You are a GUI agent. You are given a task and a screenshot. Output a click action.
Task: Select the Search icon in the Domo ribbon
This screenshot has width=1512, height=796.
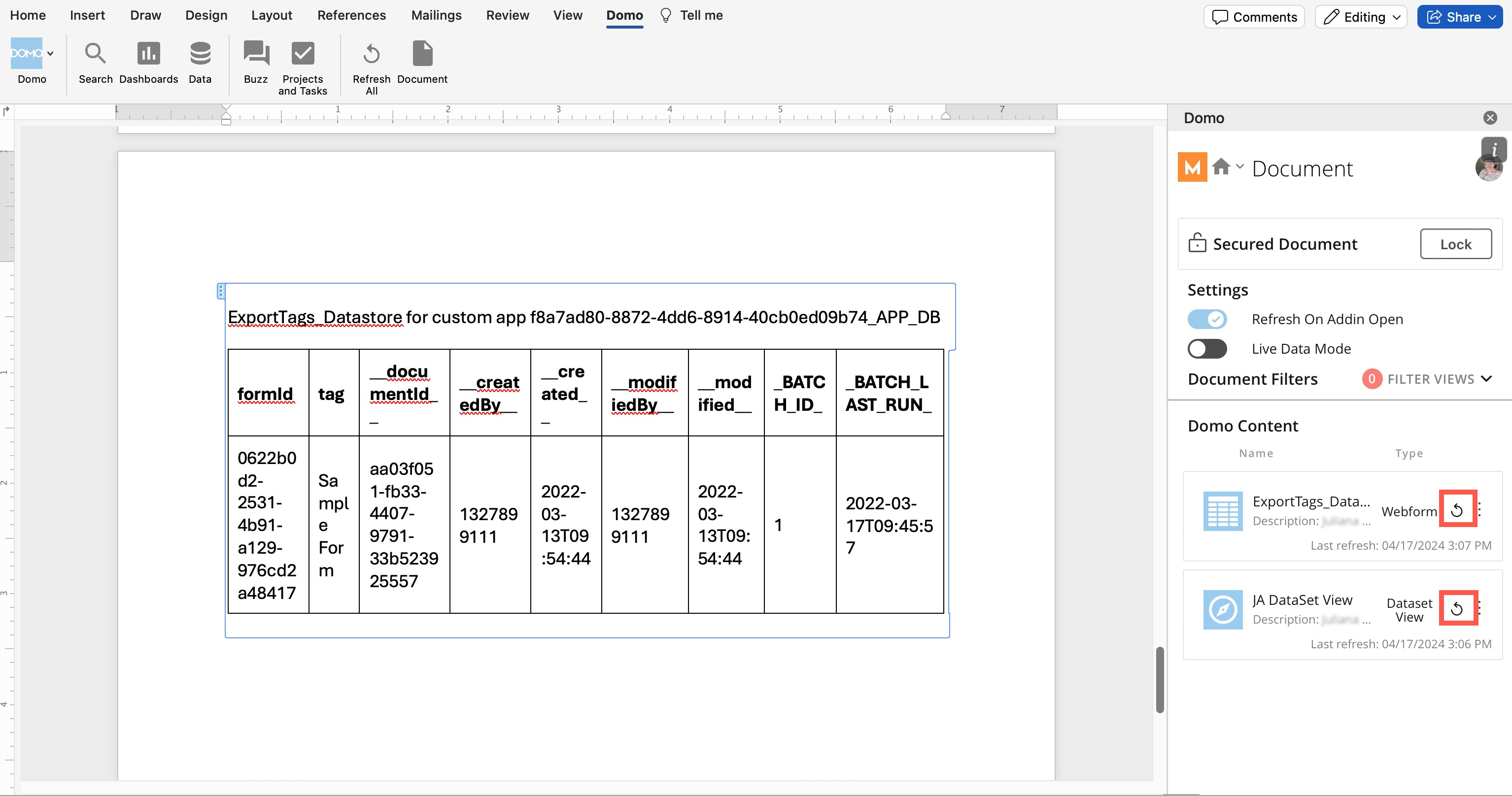click(95, 62)
